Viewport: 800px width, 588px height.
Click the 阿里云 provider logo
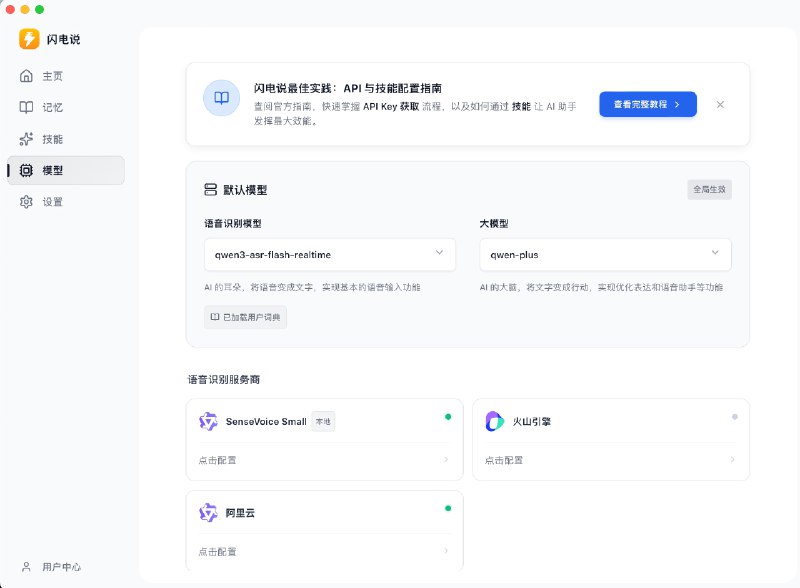(208, 512)
